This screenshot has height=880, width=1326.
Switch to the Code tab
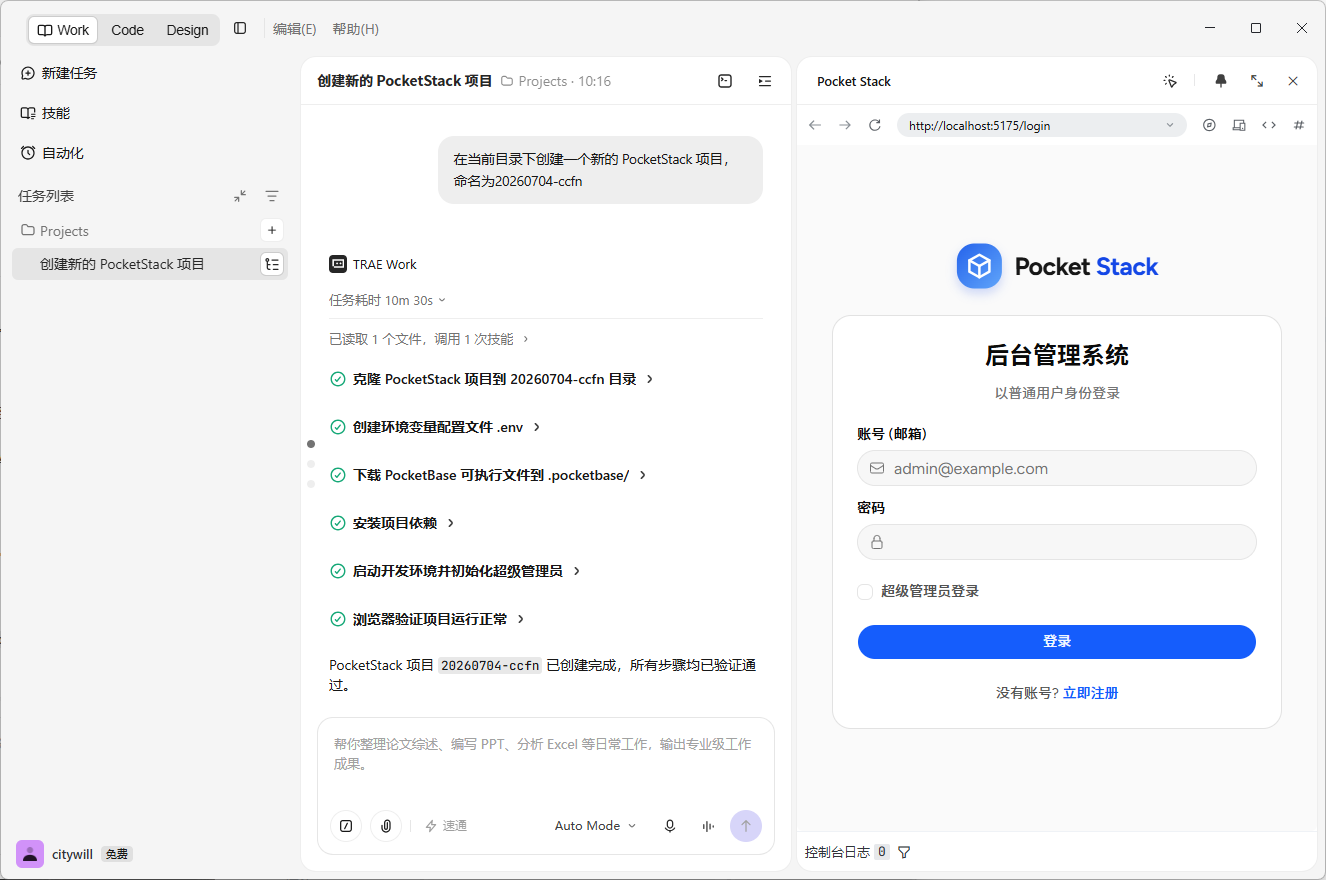(x=127, y=30)
